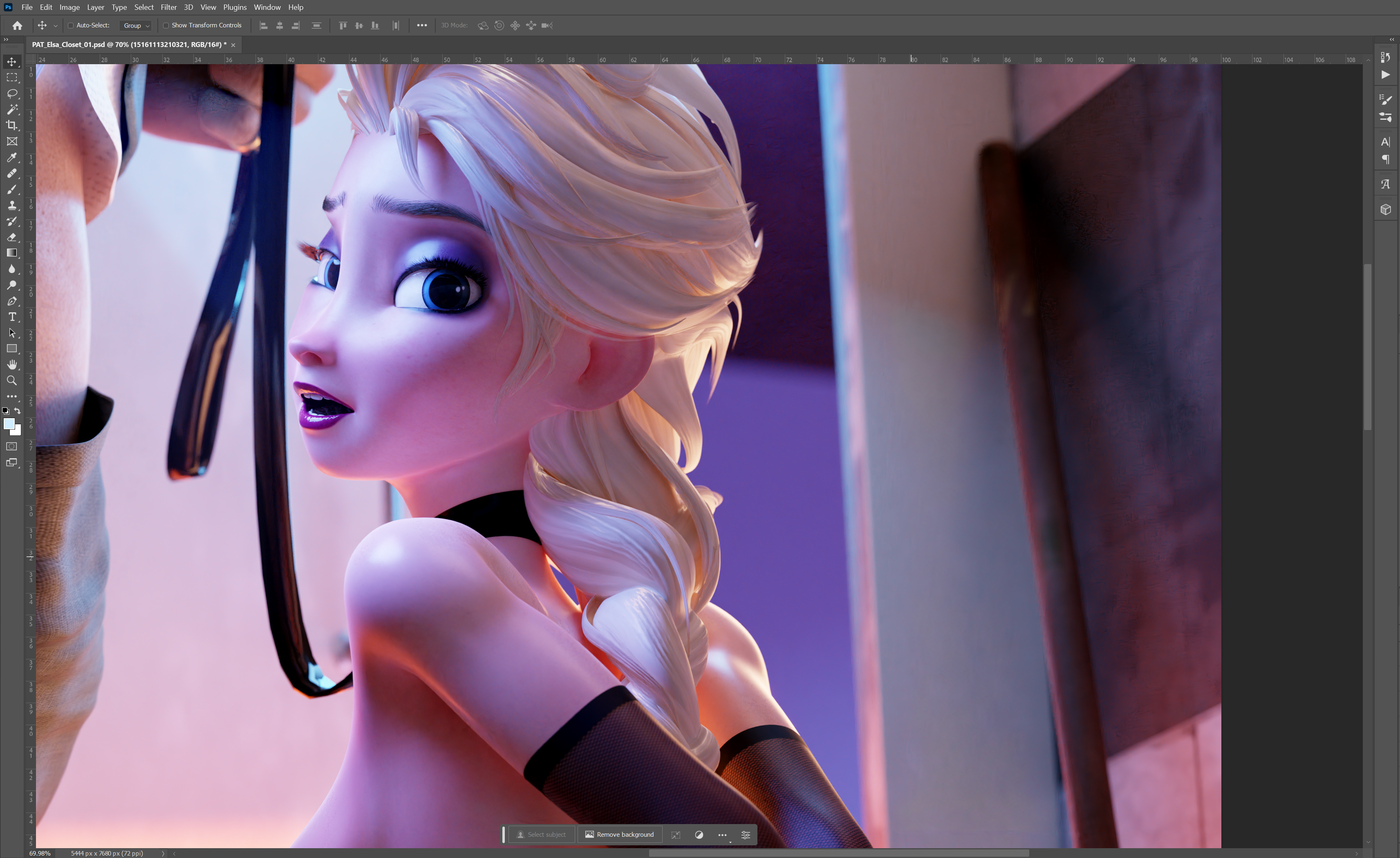Image resolution: width=1400 pixels, height=858 pixels.
Task: Open the 3D panel cube icon
Action: (x=1386, y=209)
